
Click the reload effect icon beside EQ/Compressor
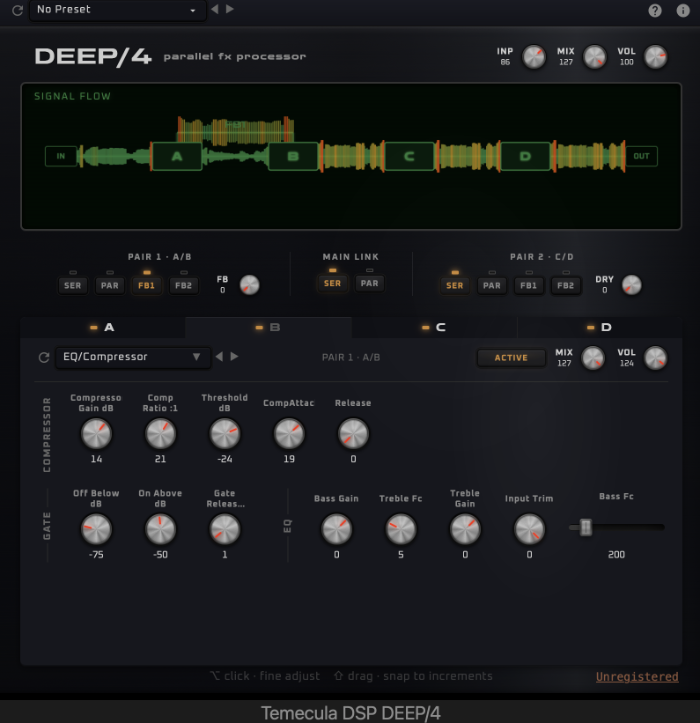click(x=44, y=357)
